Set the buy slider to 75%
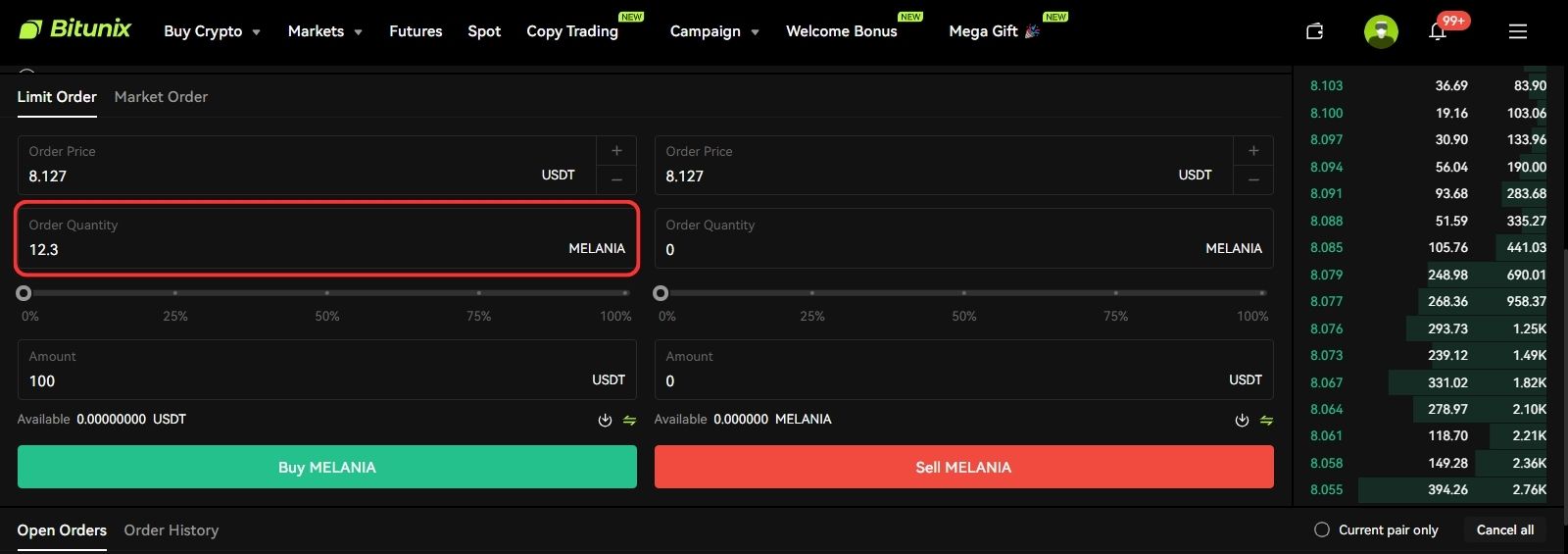 (478, 293)
